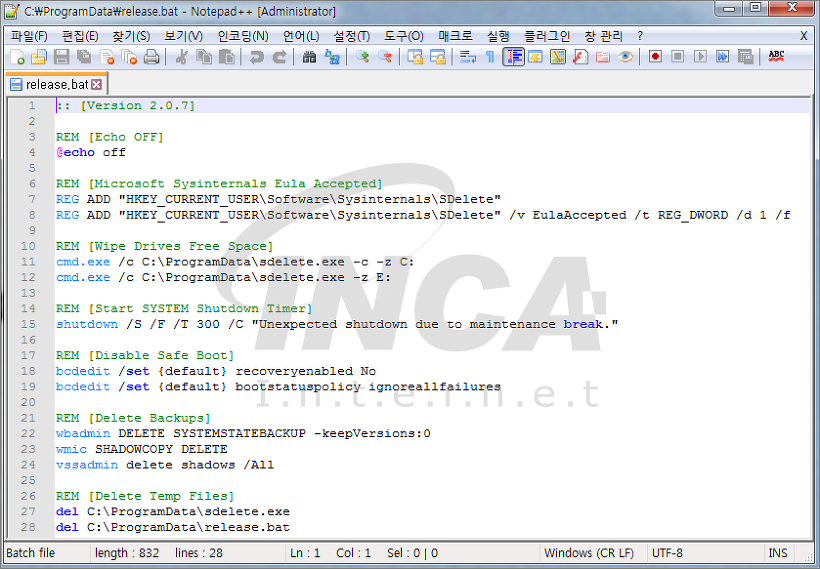Click line number 15 in margin
The width and height of the screenshot is (820, 569).
(28, 324)
